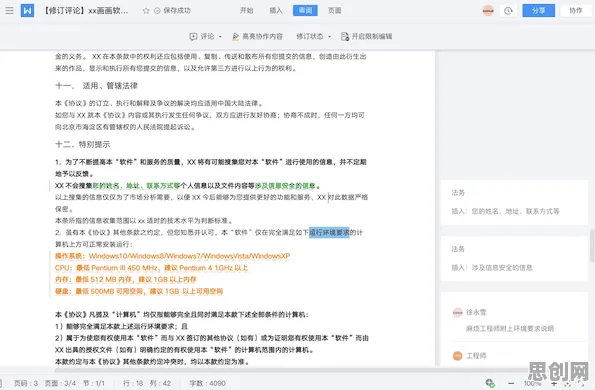This screenshot has height=390, width=595.
Task: Open 法务 revision card inserting 您的姓名、地址
Action: point(514,203)
